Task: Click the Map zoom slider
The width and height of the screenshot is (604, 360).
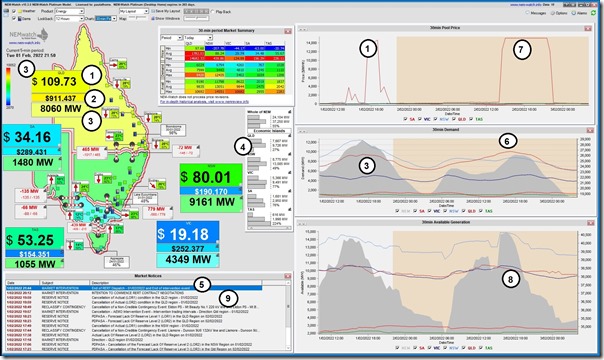Action: pyautogui.click(x=138, y=18)
